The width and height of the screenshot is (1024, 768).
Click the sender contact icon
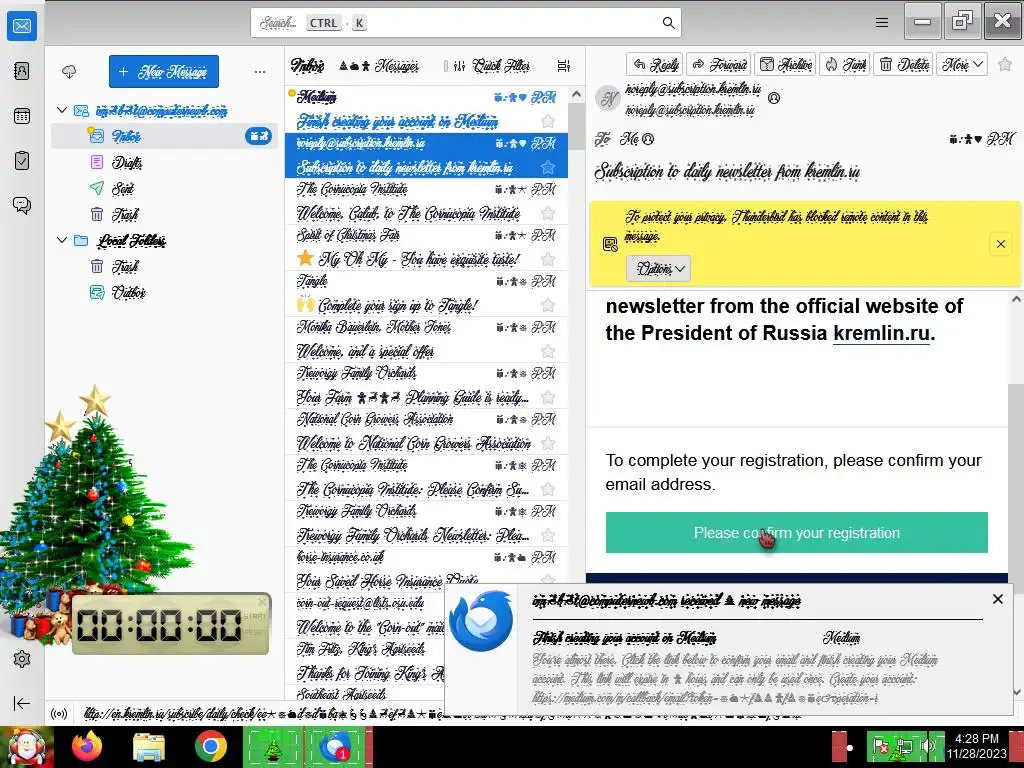(x=774, y=98)
